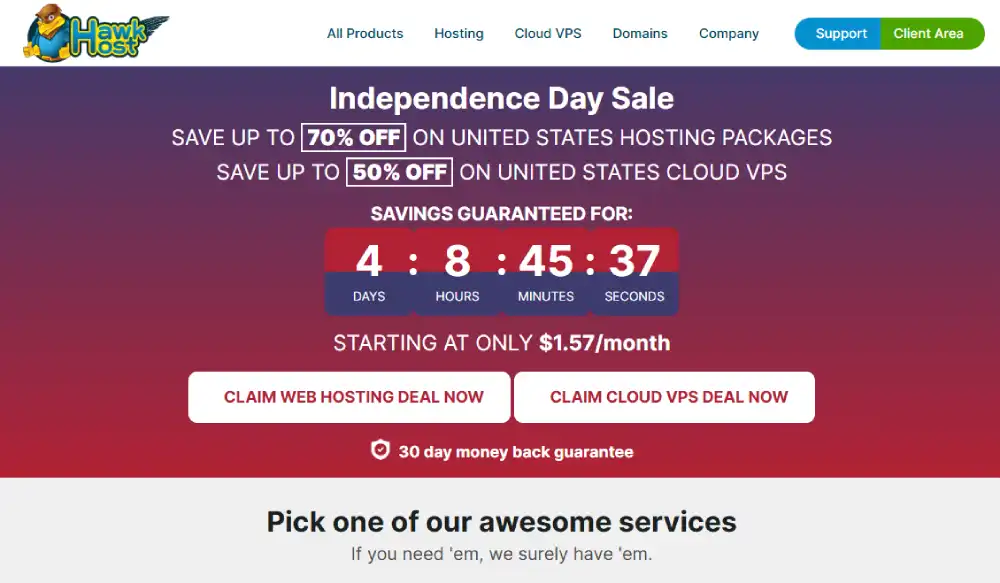Click the countdown minutes box
Screen dimensions: 1000x583
coord(546,271)
